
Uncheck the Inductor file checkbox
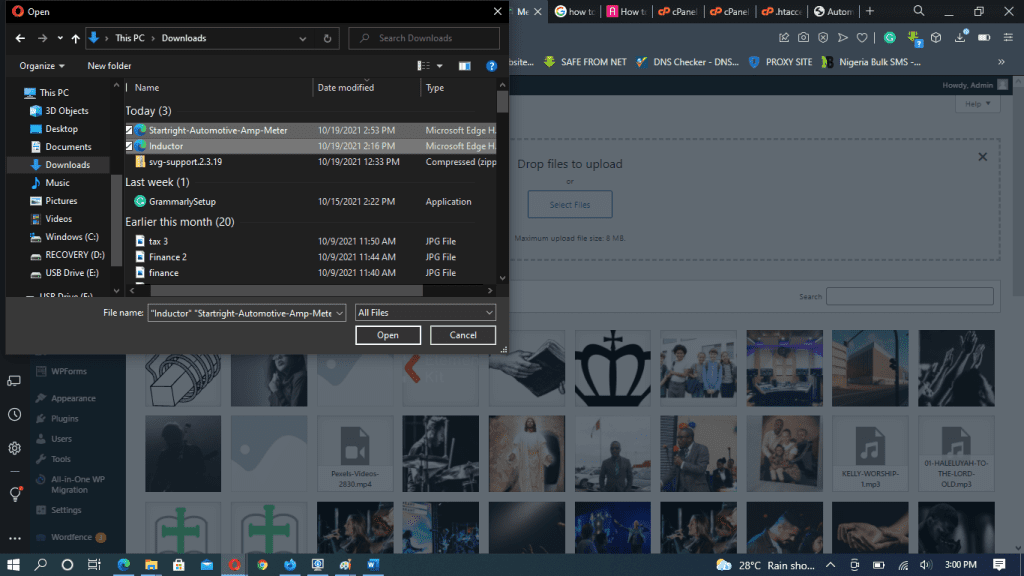click(129, 146)
